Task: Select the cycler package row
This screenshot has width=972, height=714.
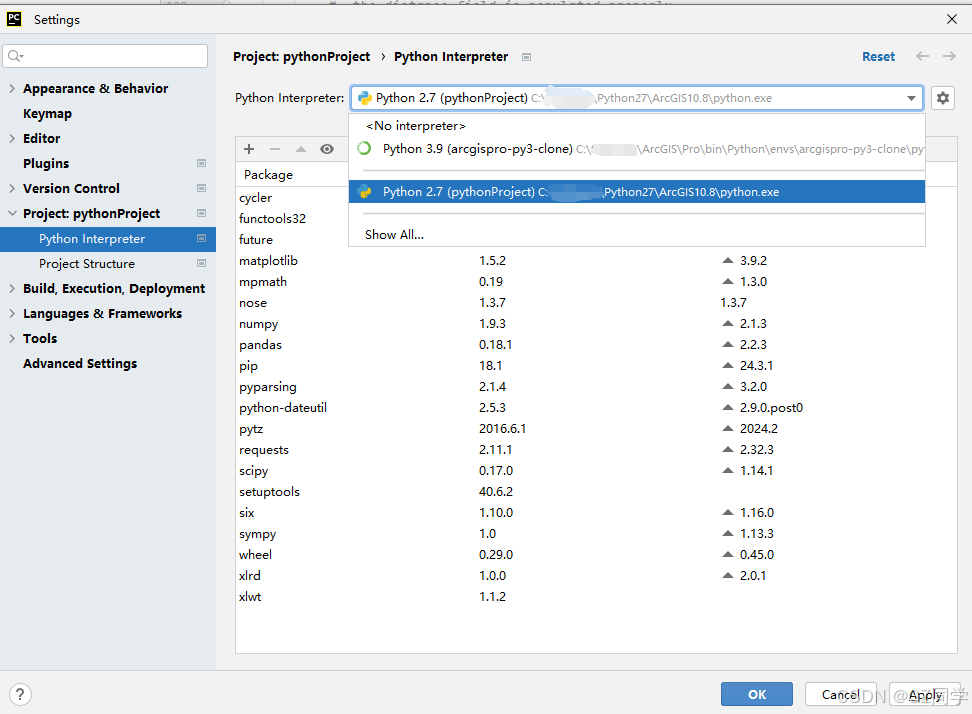Action: 292,198
